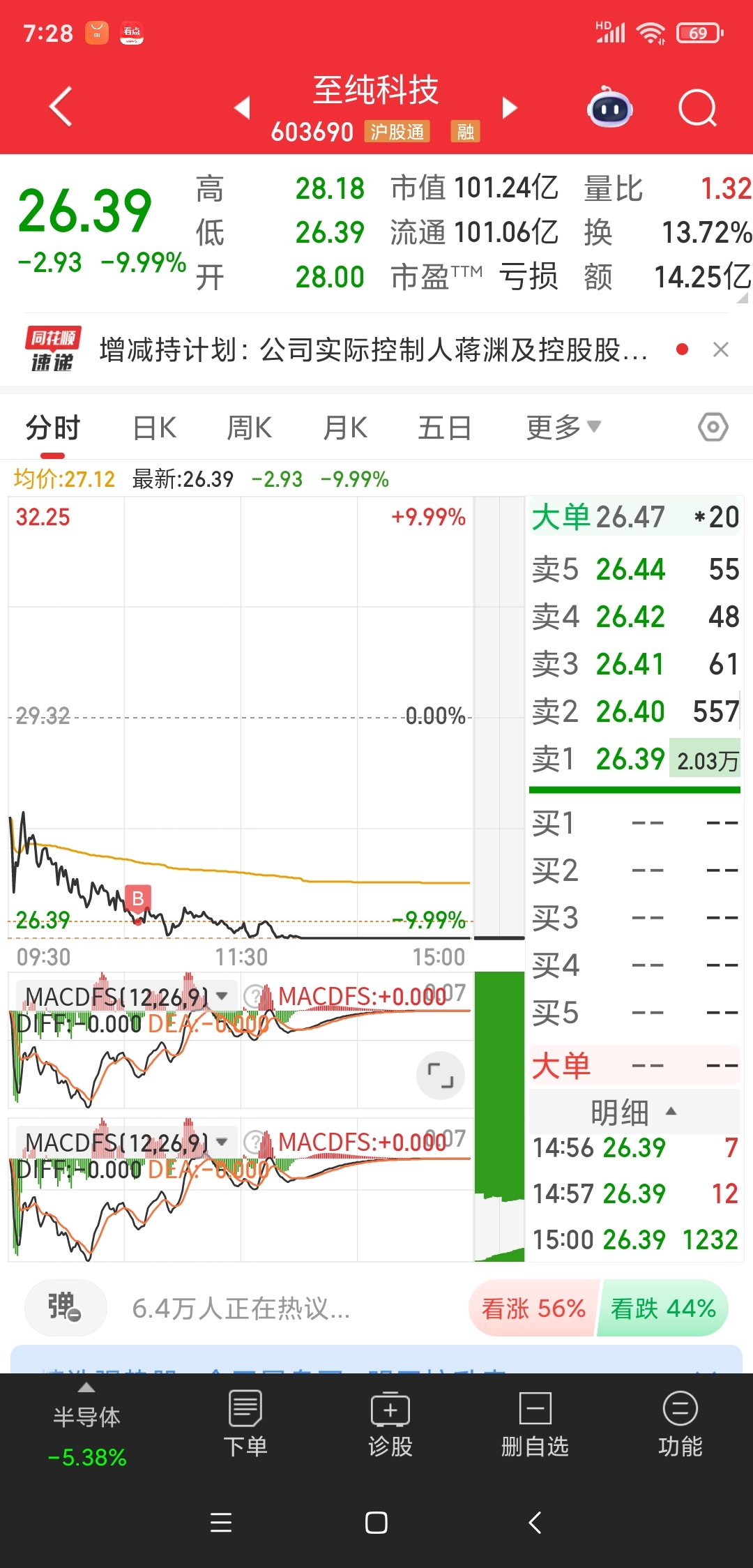
Task: Vote 看跌 44% bearish
Action: (663, 1308)
